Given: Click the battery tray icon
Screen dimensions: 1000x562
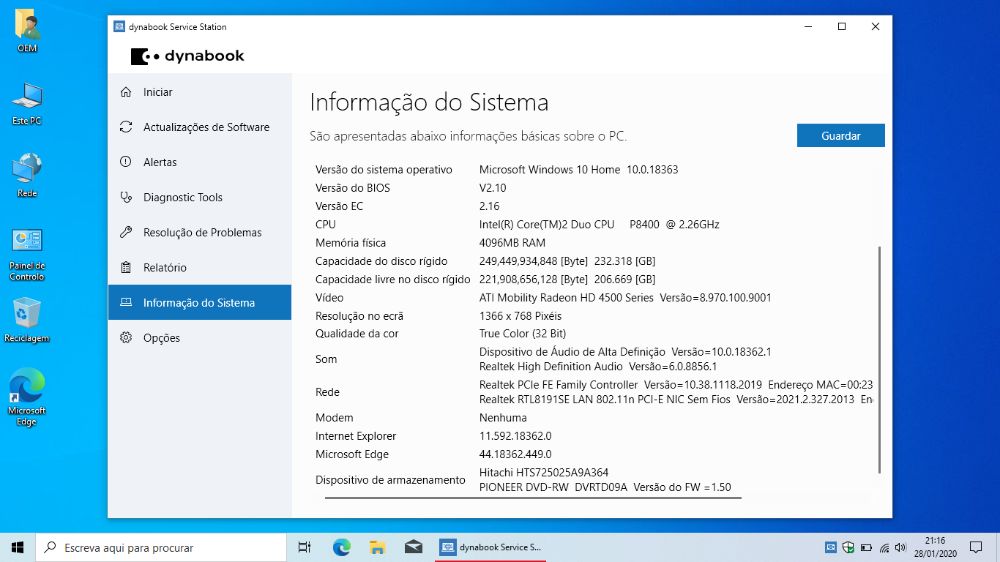Looking at the screenshot, I should [x=866, y=547].
